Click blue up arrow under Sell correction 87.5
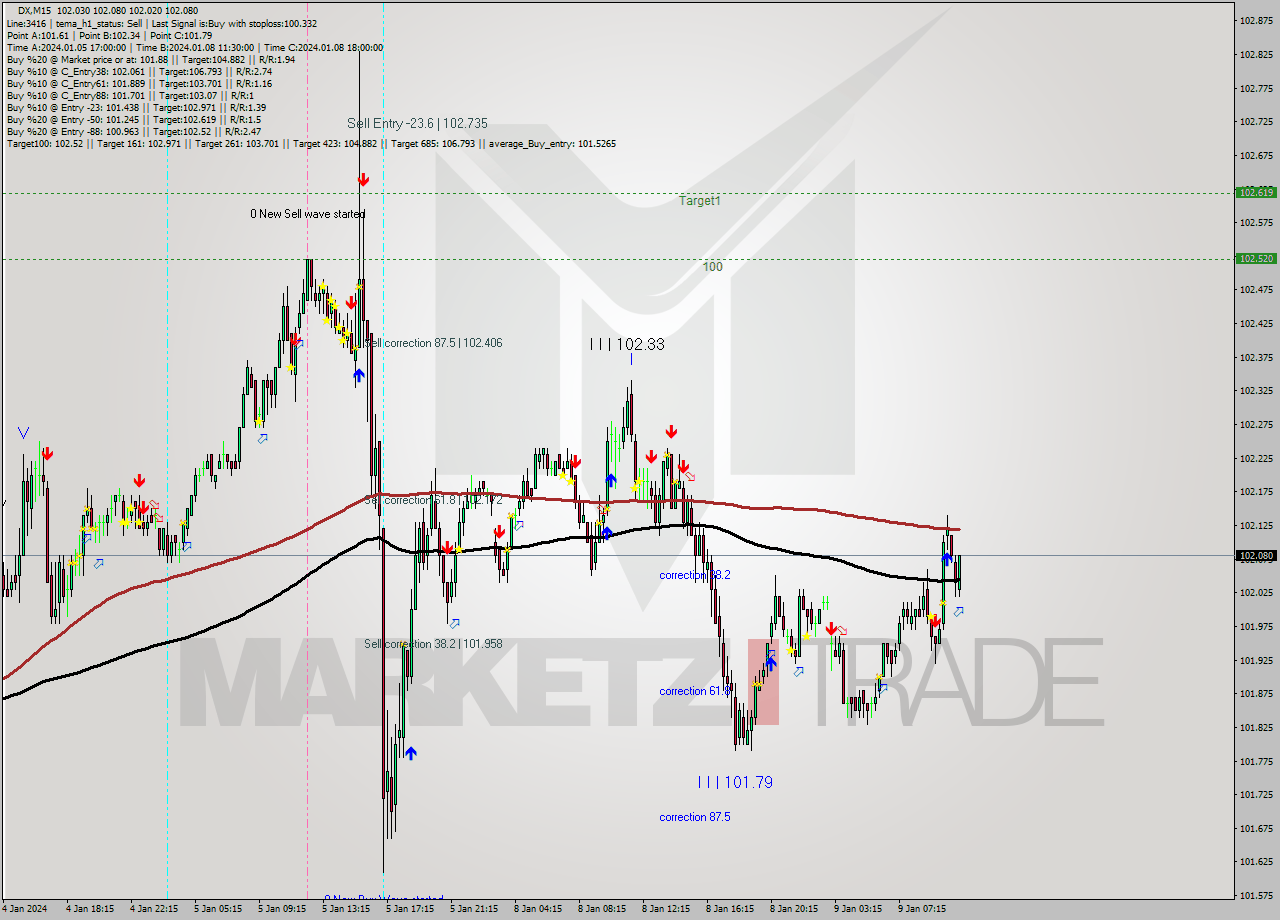 (358, 376)
